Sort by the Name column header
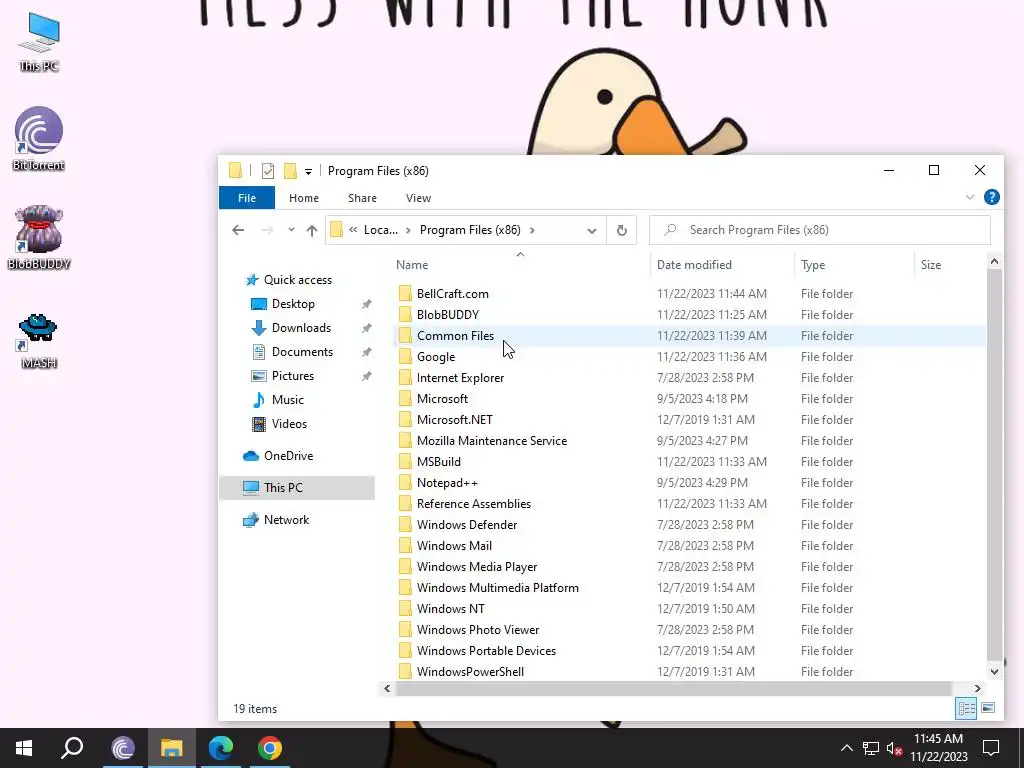 [x=412, y=264]
